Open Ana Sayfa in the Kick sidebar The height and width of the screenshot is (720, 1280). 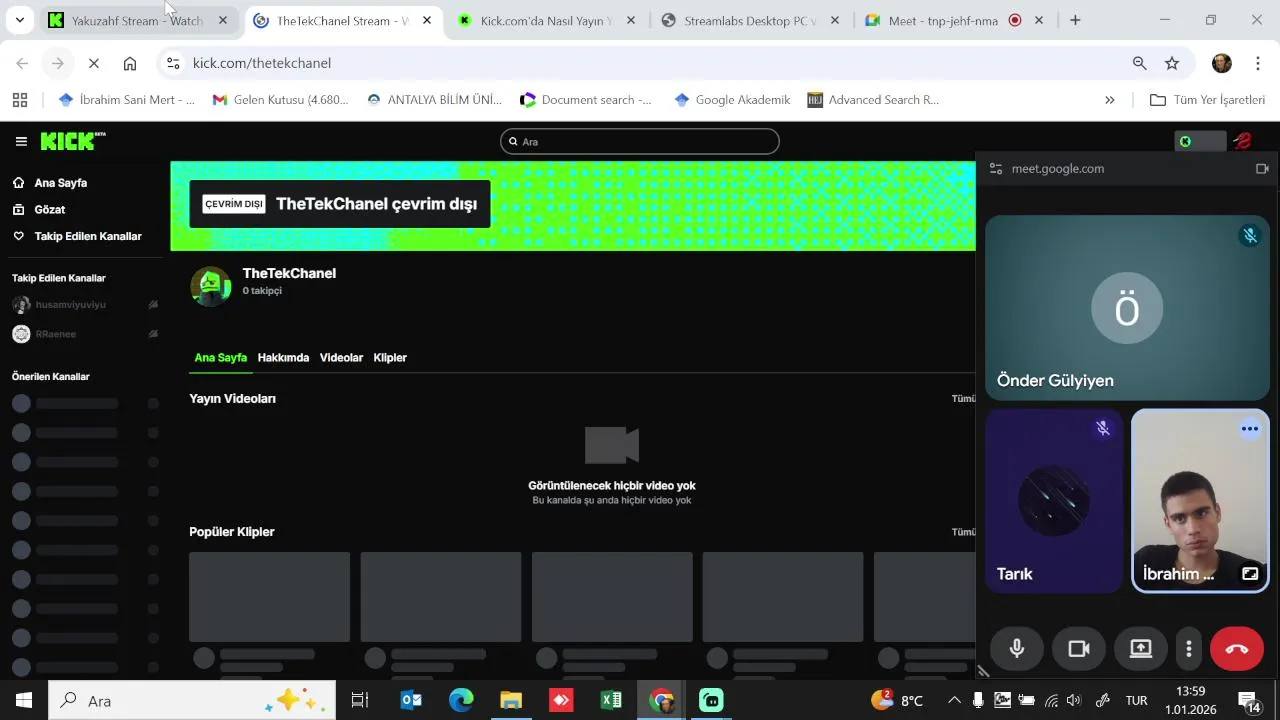click(x=60, y=183)
